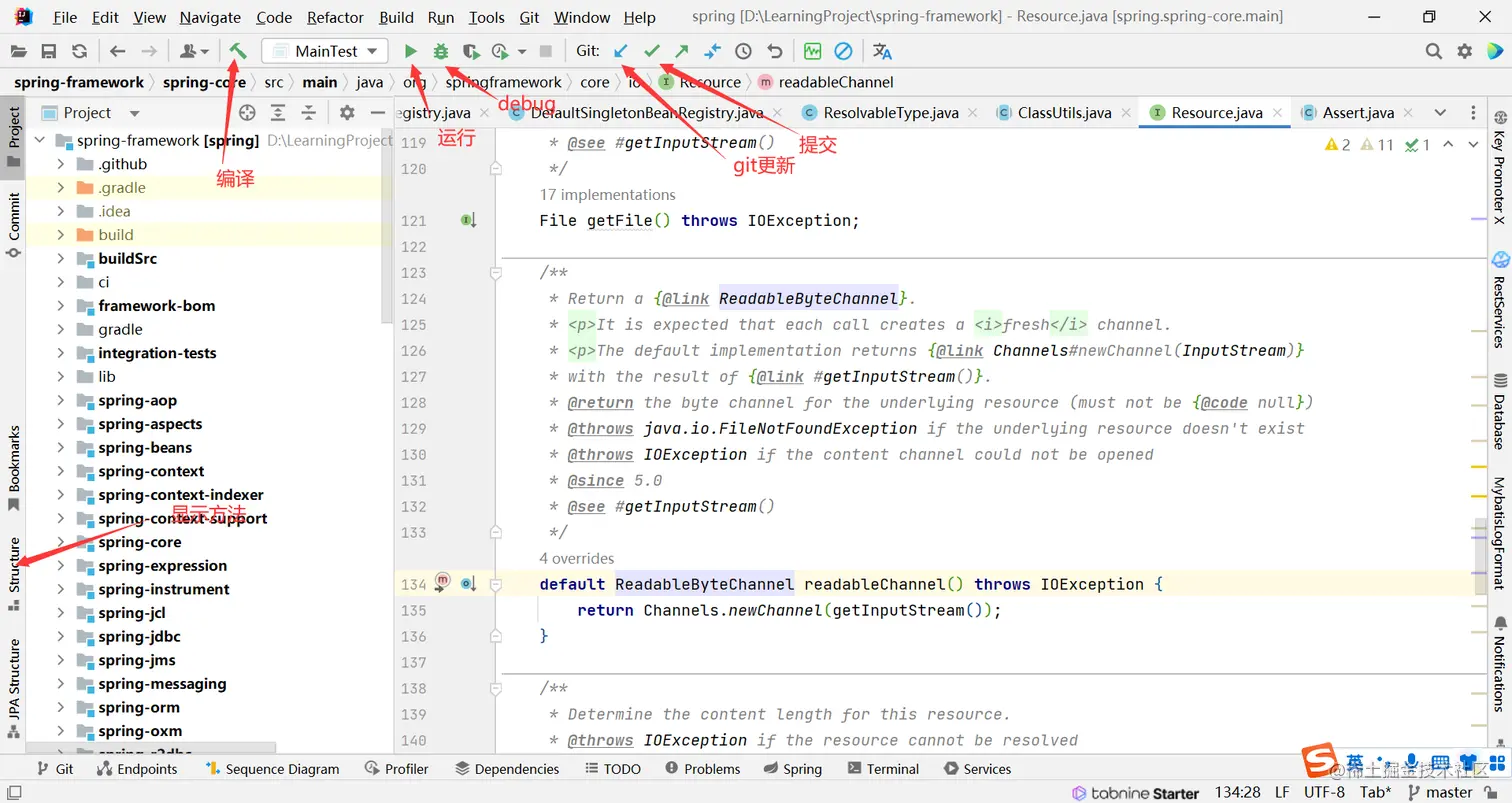
Task: Collapse the spring-framework root node
Action: 40,140
